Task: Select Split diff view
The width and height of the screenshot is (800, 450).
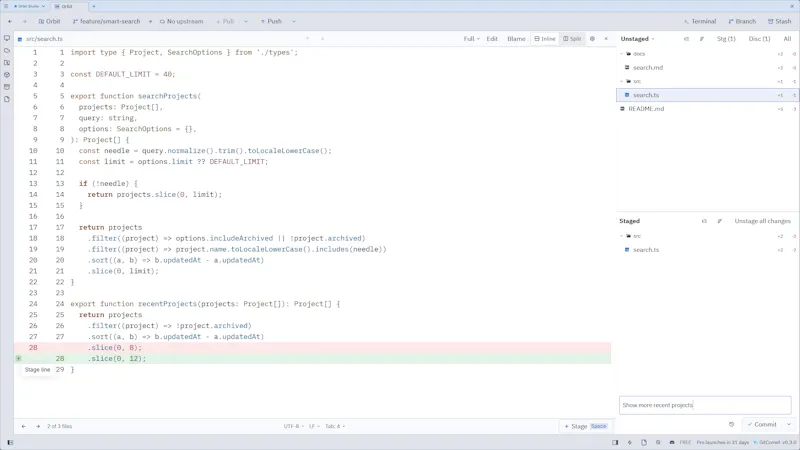Action: tap(572, 39)
